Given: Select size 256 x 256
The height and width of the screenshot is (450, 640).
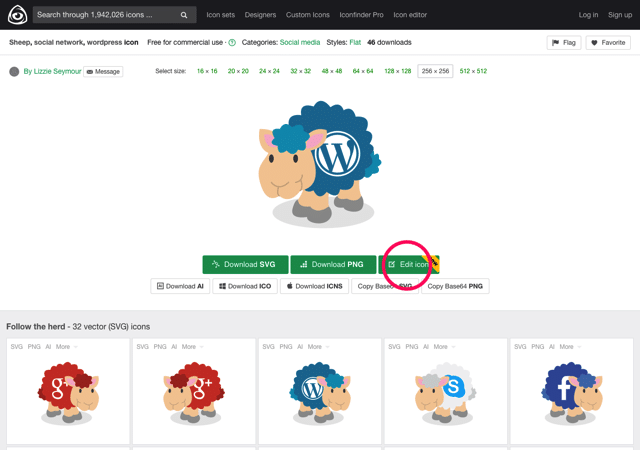Looking at the screenshot, I should pos(435,71).
